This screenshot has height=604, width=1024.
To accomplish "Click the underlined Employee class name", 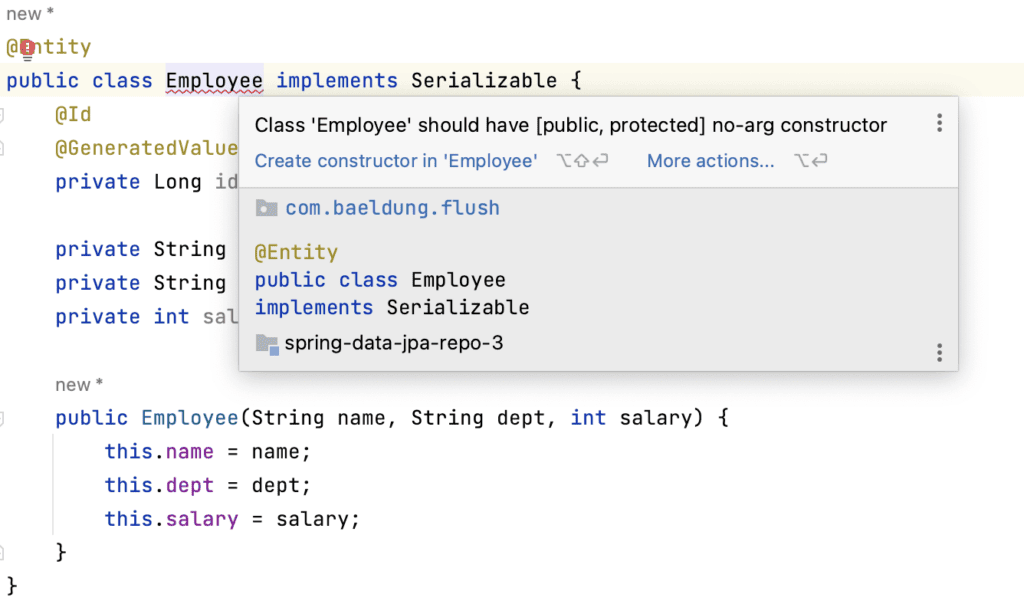I will coord(214,81).
